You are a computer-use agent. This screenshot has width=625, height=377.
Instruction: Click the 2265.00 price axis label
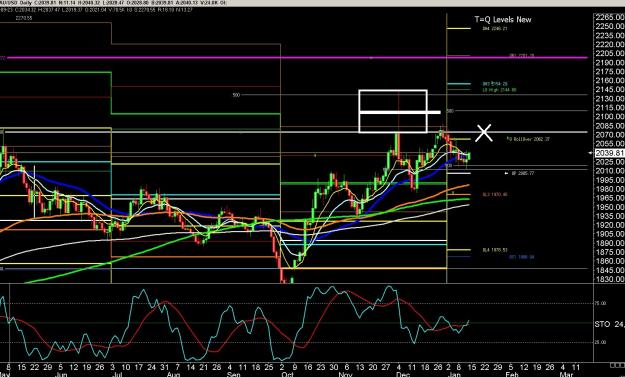point(610,17)
